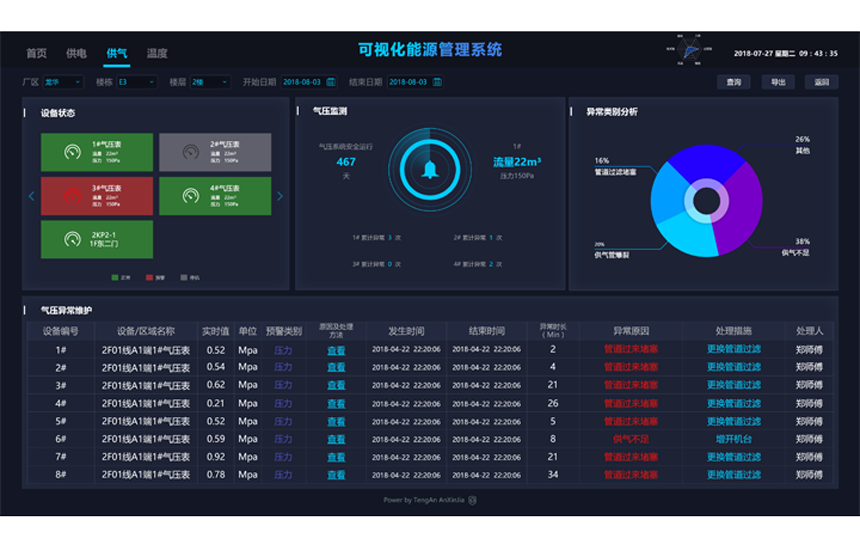Click the 4#气压表 gauge icon
Viewport: 860px width, 538px height.
190,196
